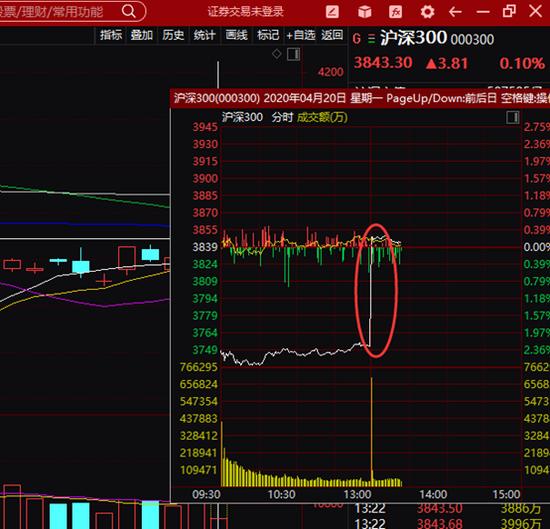Click the 证券交易未登录 login label
This screenshot has width=550, height=529.
(246, 12)
